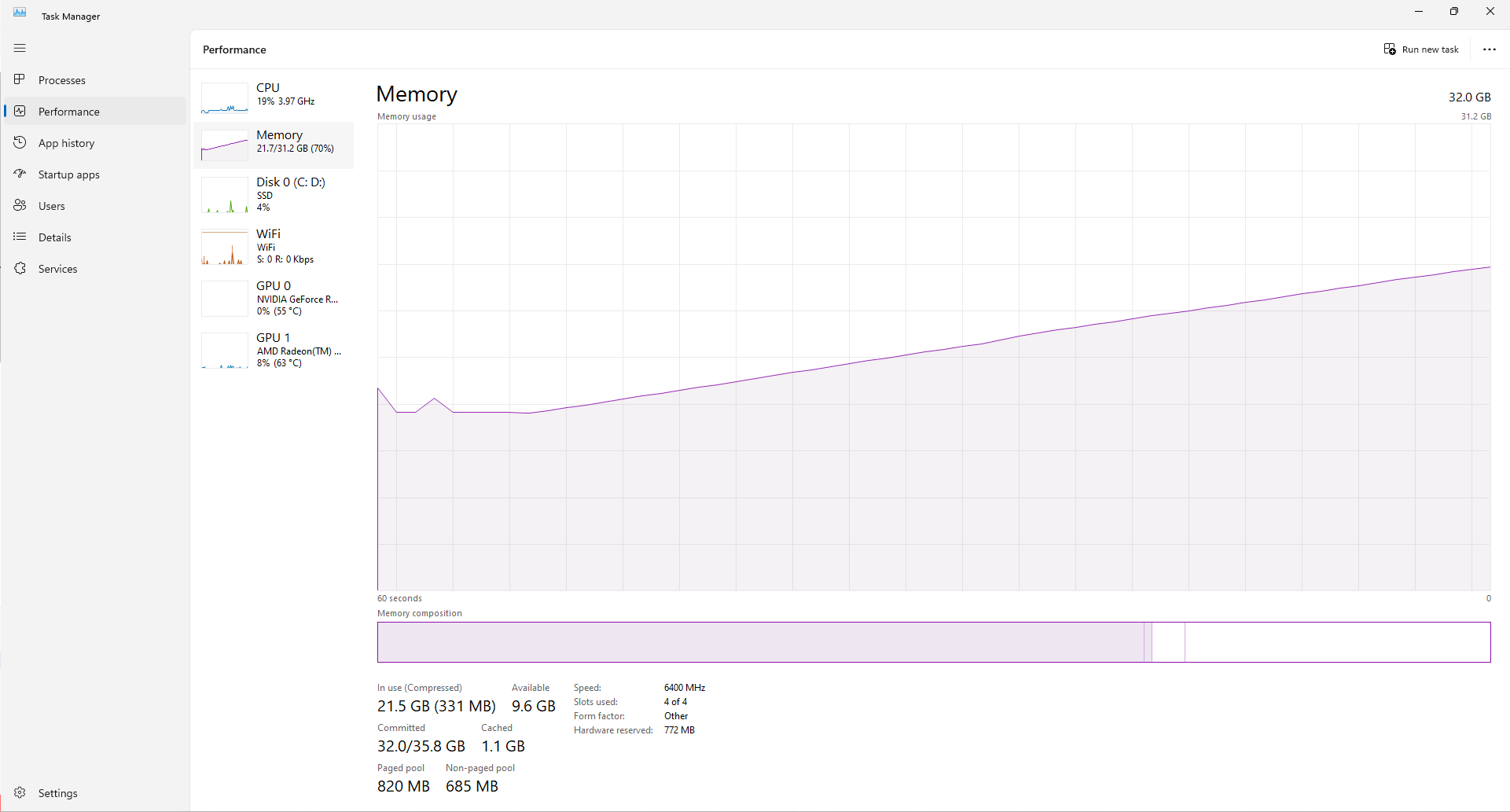Select the App history icon
The height and width of the screenshot is (812, 1510).
[x=20, y=142]
